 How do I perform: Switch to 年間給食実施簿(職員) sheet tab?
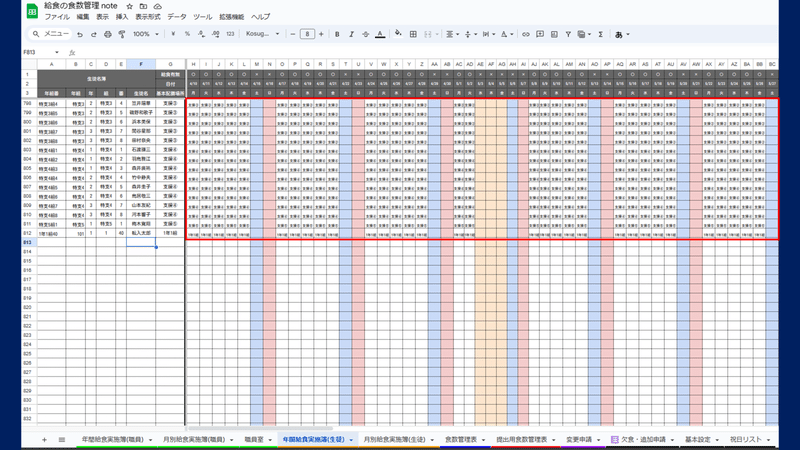[x=113, y=439]
